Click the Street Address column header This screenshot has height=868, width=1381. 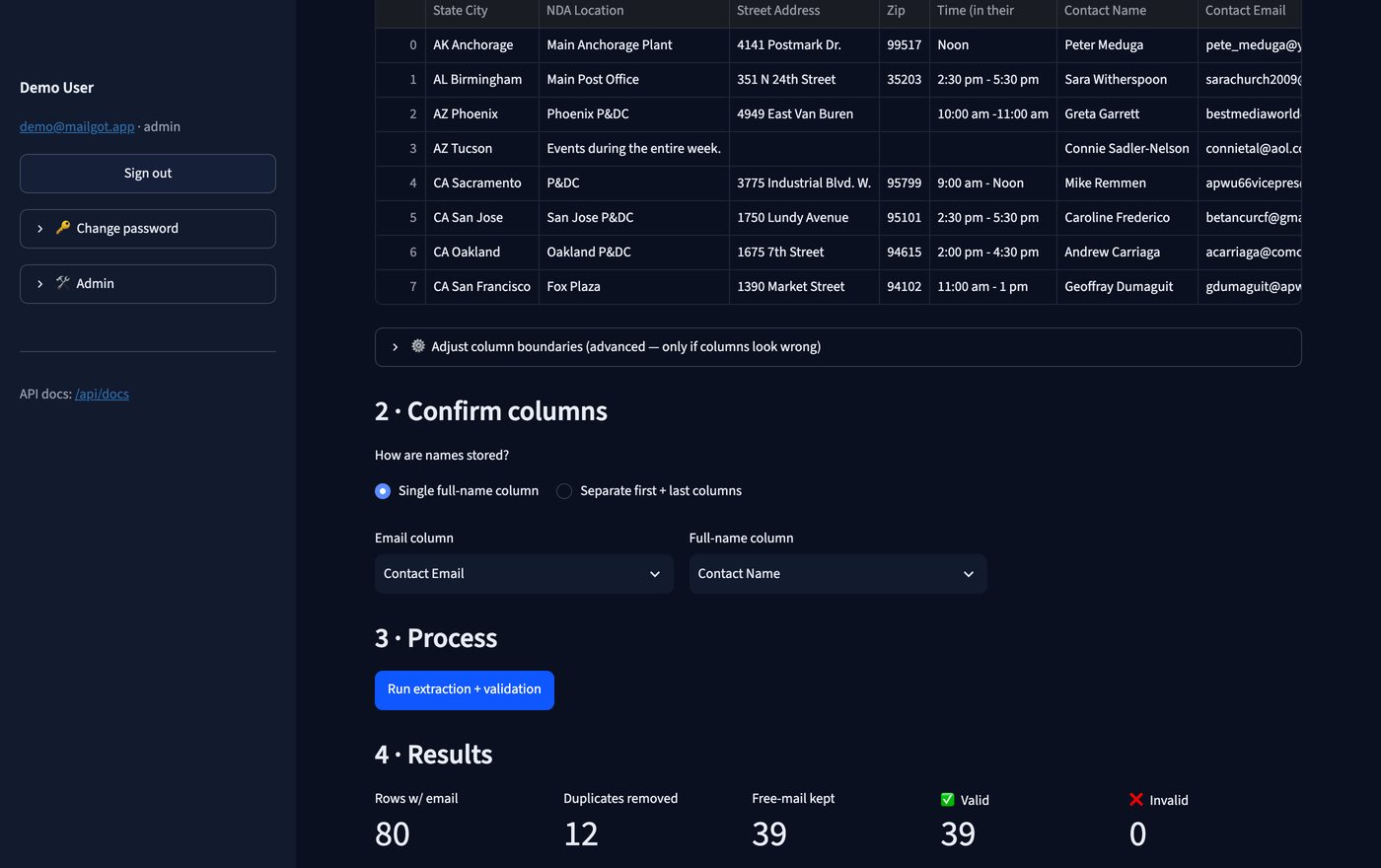point(805,11)
